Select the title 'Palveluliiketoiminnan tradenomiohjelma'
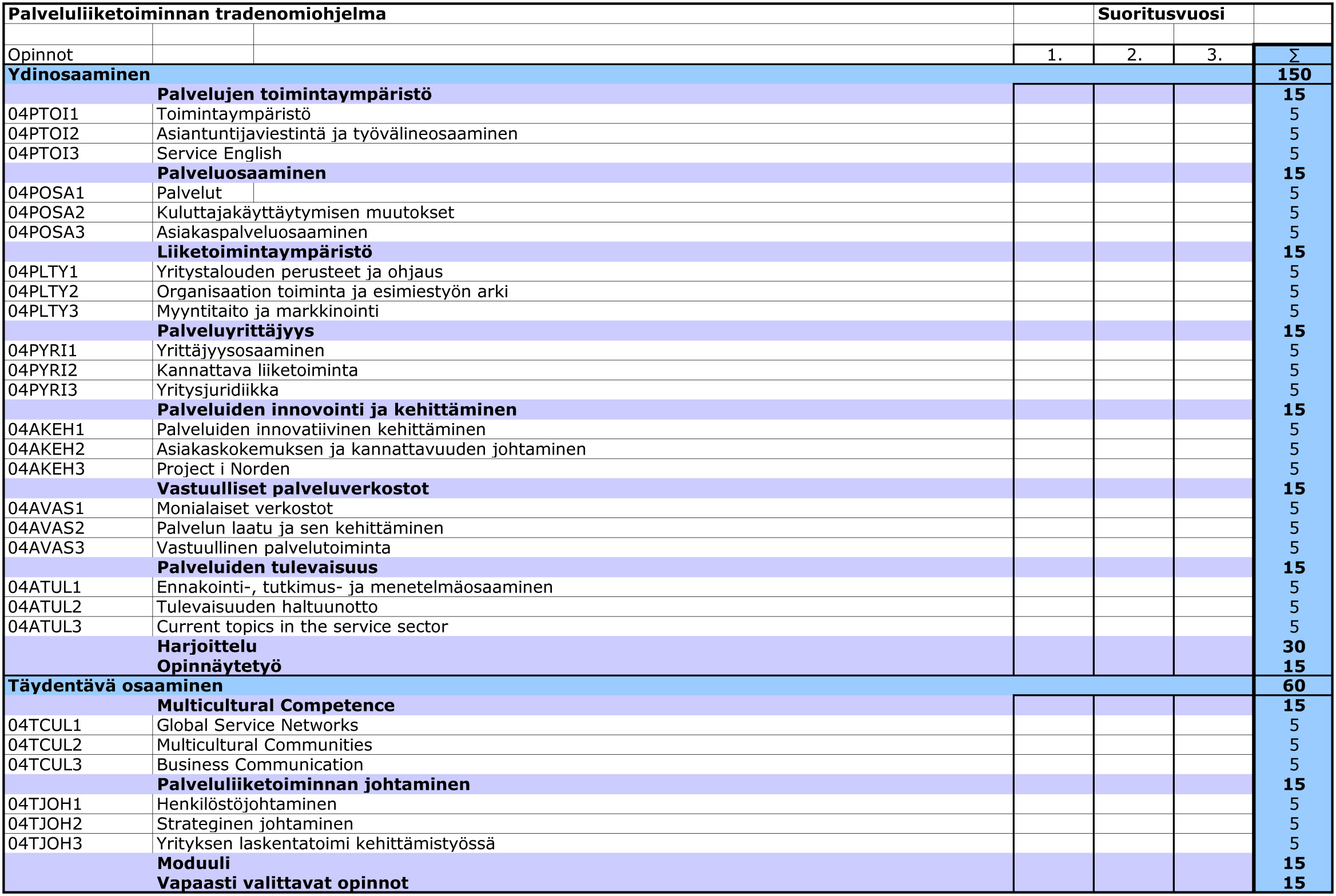Viewport: 1336px width, 896px height. point(197,14)
